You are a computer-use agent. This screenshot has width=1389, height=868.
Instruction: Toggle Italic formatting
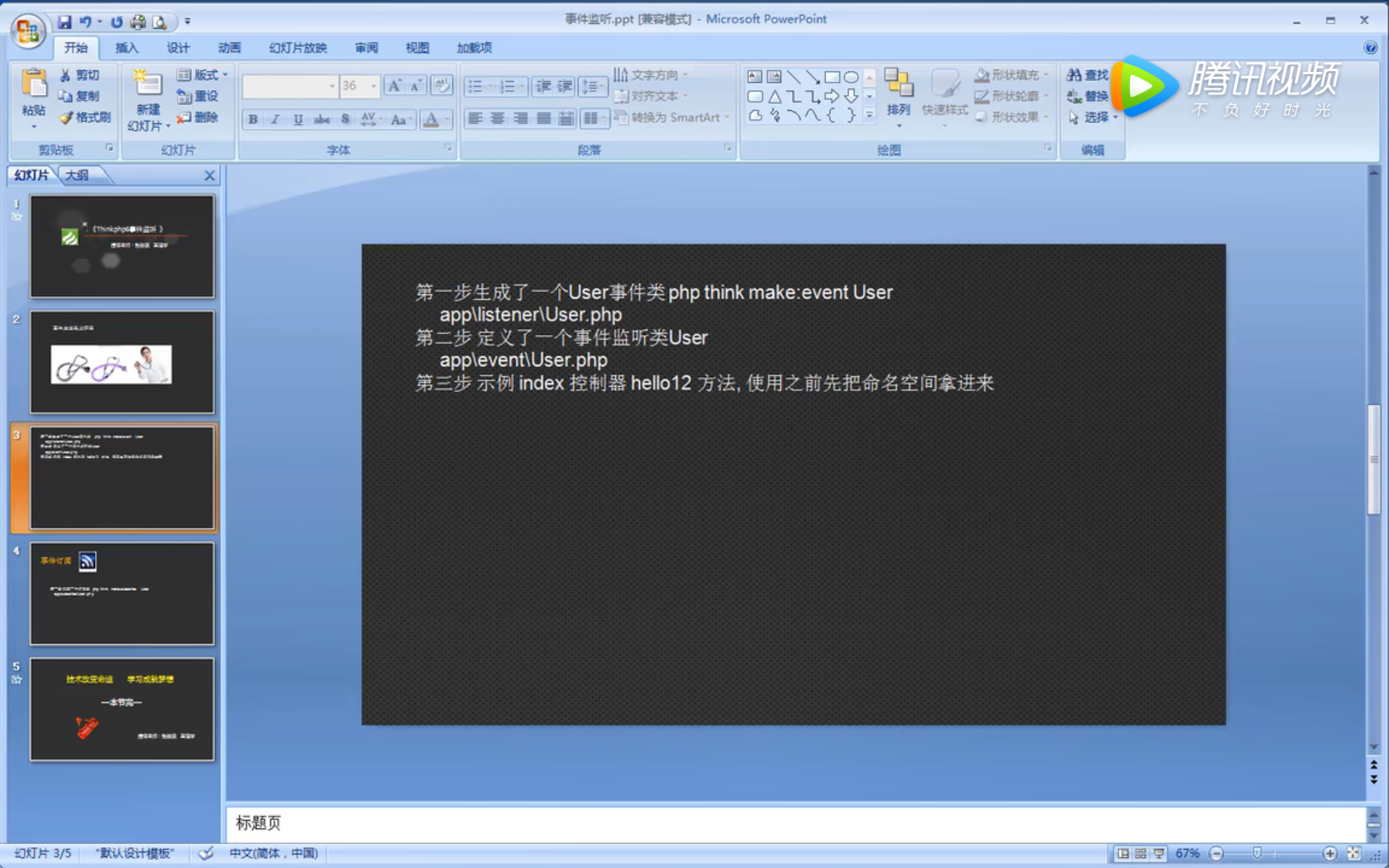pyautogui.click(x=275, y=119)
